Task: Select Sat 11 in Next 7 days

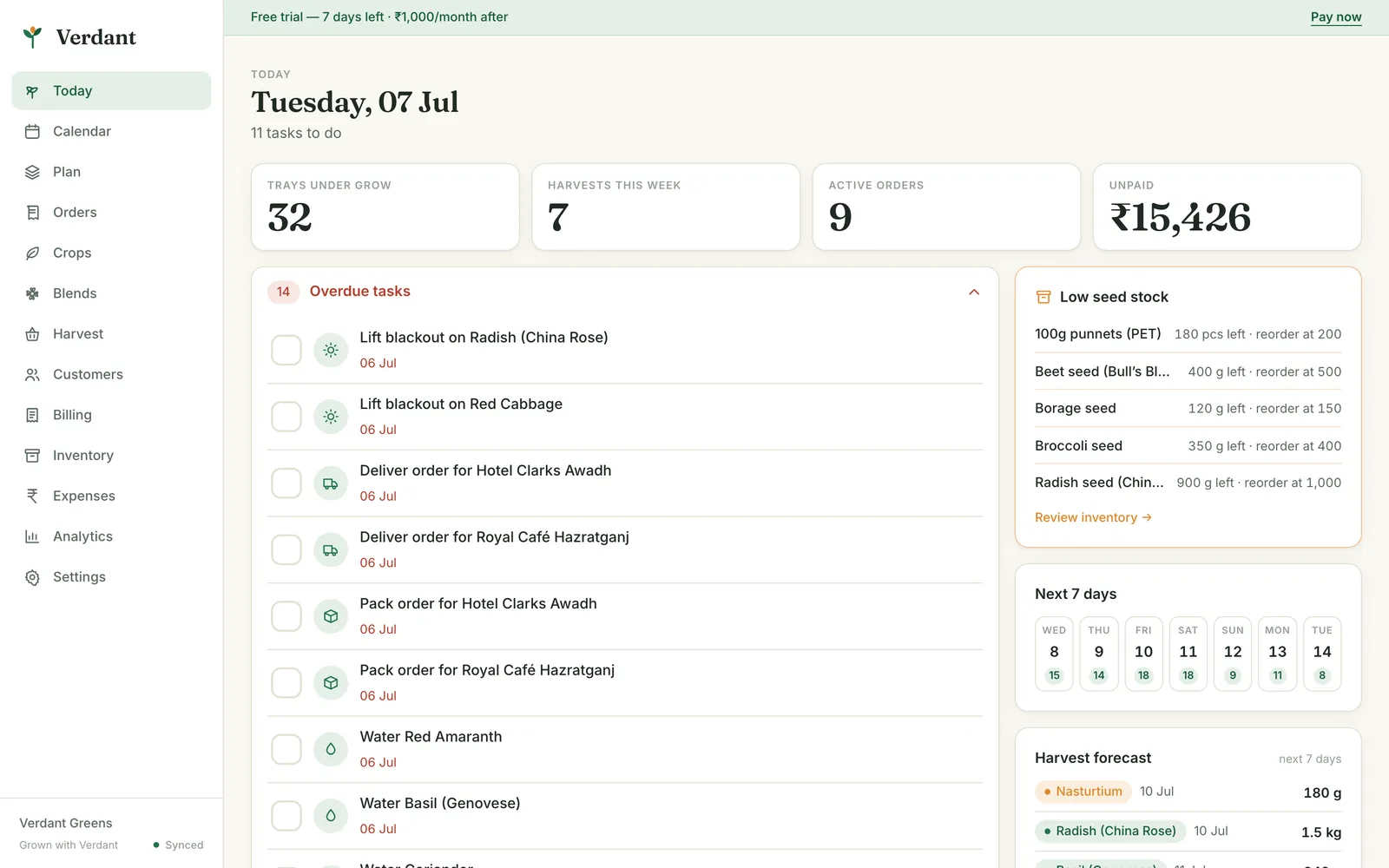Action: pos(1188,654)
